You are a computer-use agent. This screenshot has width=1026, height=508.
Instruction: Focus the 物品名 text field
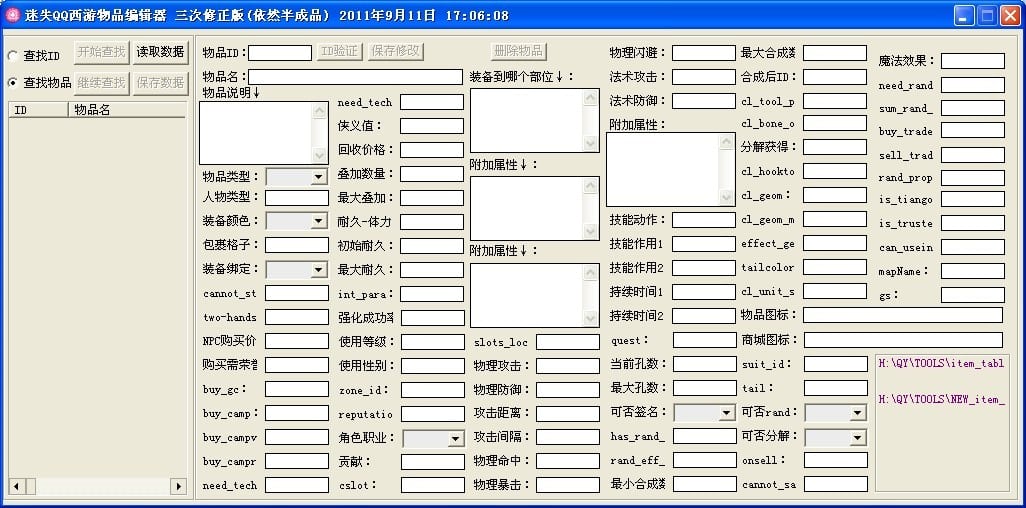click(355, 77)
